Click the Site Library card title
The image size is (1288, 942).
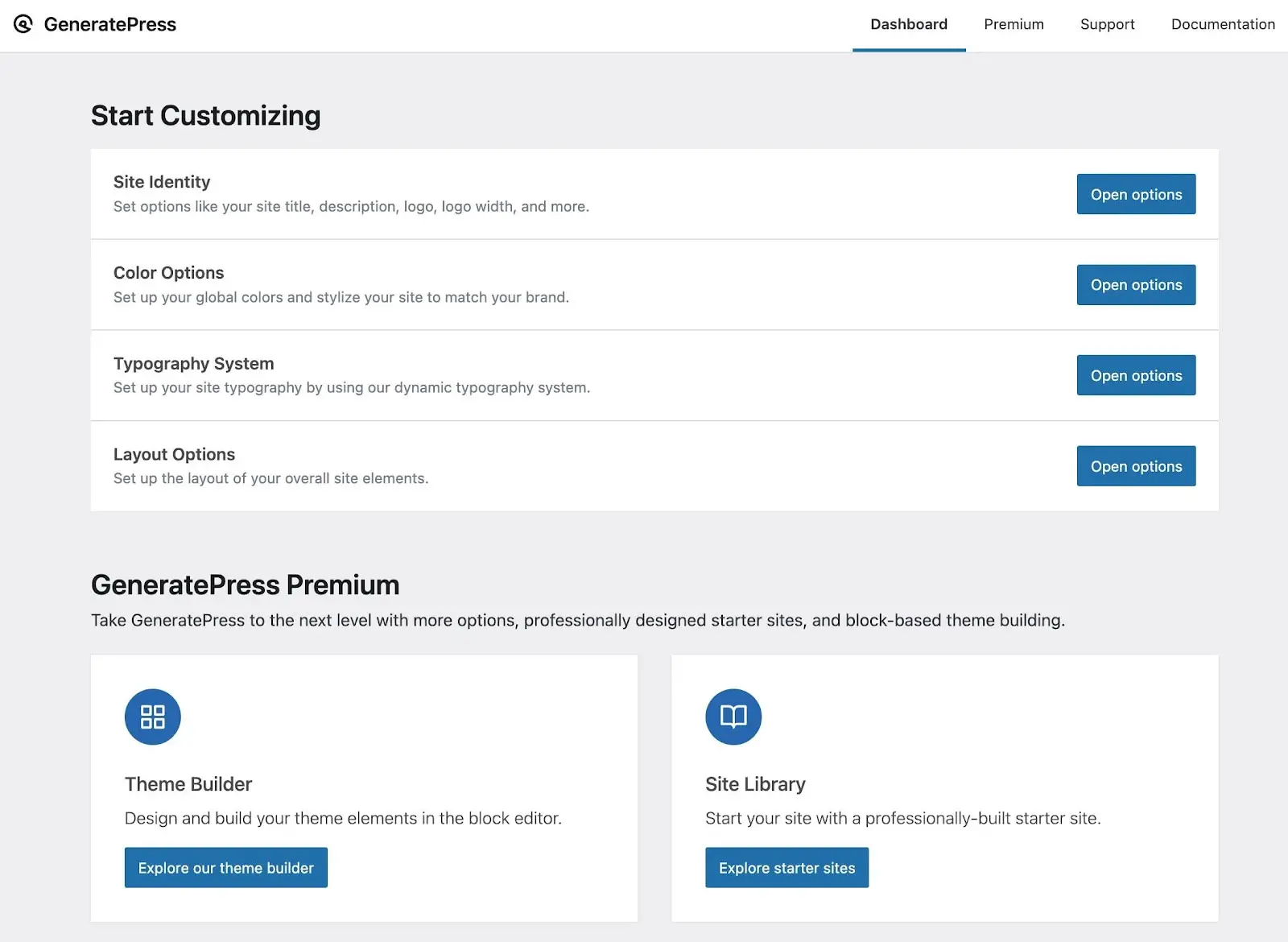pos(755,784)
